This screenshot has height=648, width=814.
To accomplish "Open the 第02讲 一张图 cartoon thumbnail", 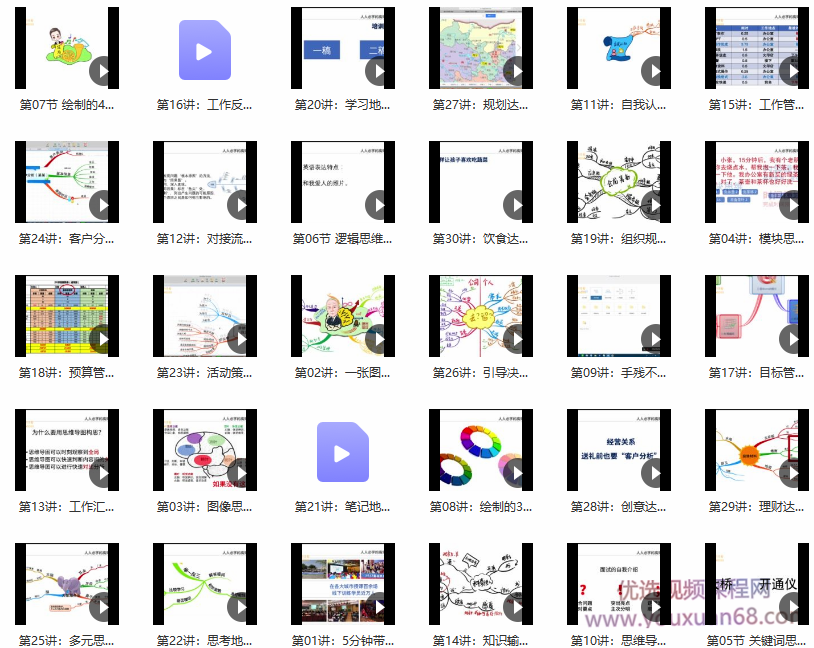I will pos(342,316).
